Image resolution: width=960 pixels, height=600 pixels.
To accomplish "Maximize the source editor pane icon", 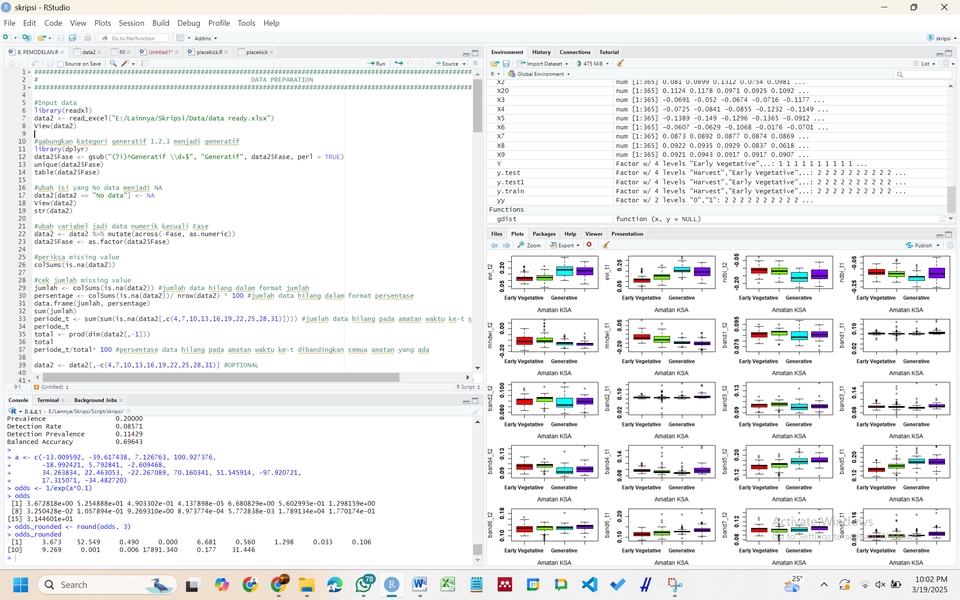I will (474, 53).
